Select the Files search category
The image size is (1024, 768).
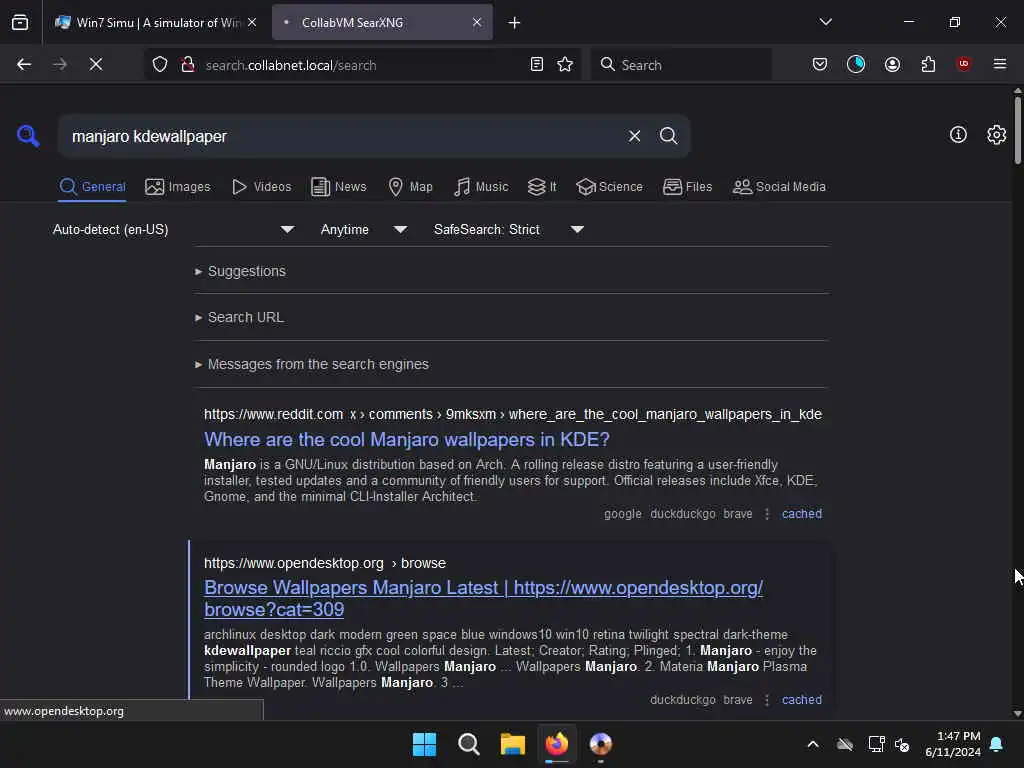pyautogui.click(x=687, y=187)
